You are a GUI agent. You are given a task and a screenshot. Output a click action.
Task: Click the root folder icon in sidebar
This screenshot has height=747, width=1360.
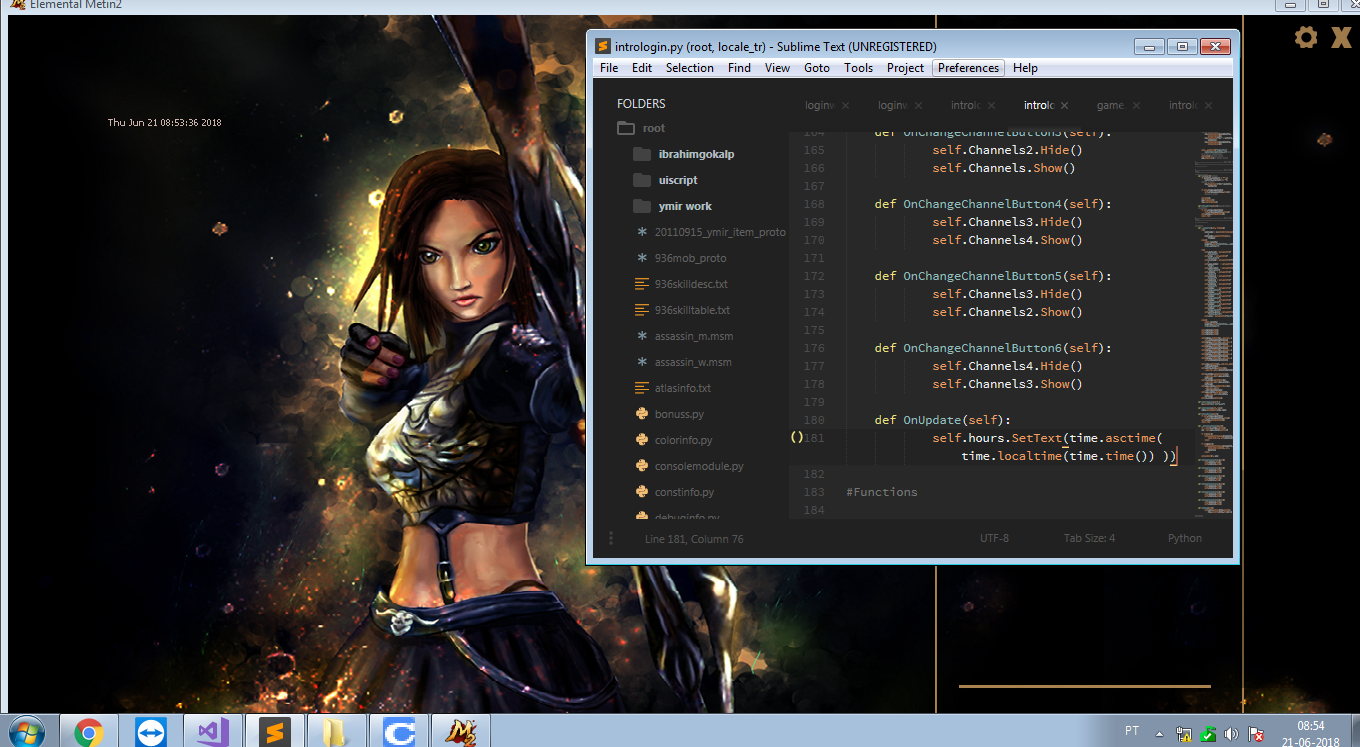pyautogui.click(x=626, y=128)
